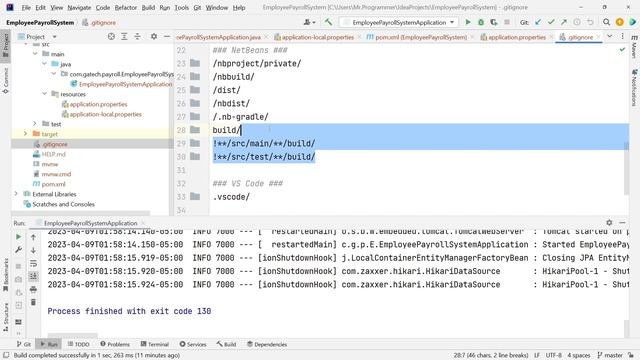Screen dimensions: 640x360
Task: Run the EmployeePayrollSystemApplication configuration
Action: pyautogui.click(x=468, y=22)
